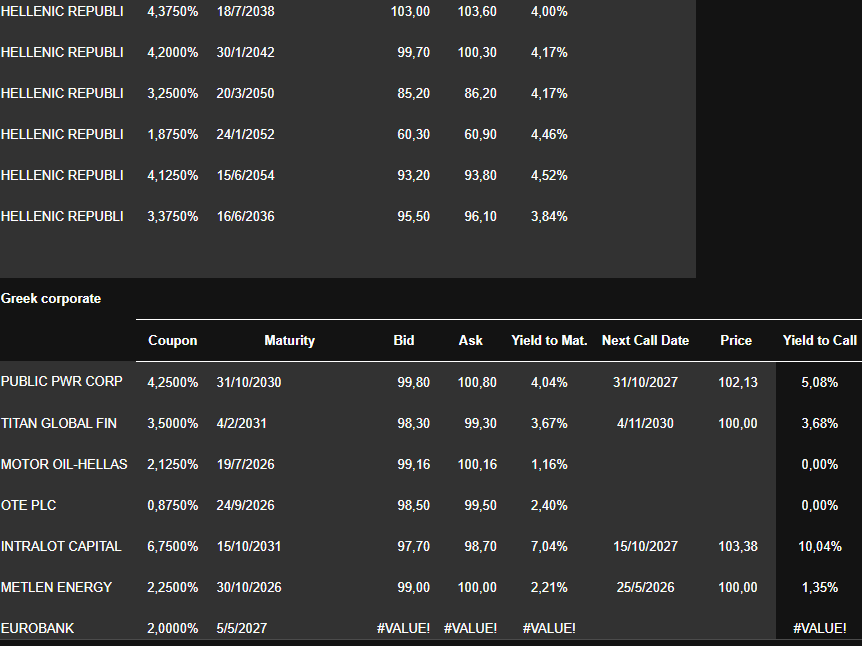862x646 pixels.
Task: Click the 16/6/2036 maturity date
Action: (245, 217)
